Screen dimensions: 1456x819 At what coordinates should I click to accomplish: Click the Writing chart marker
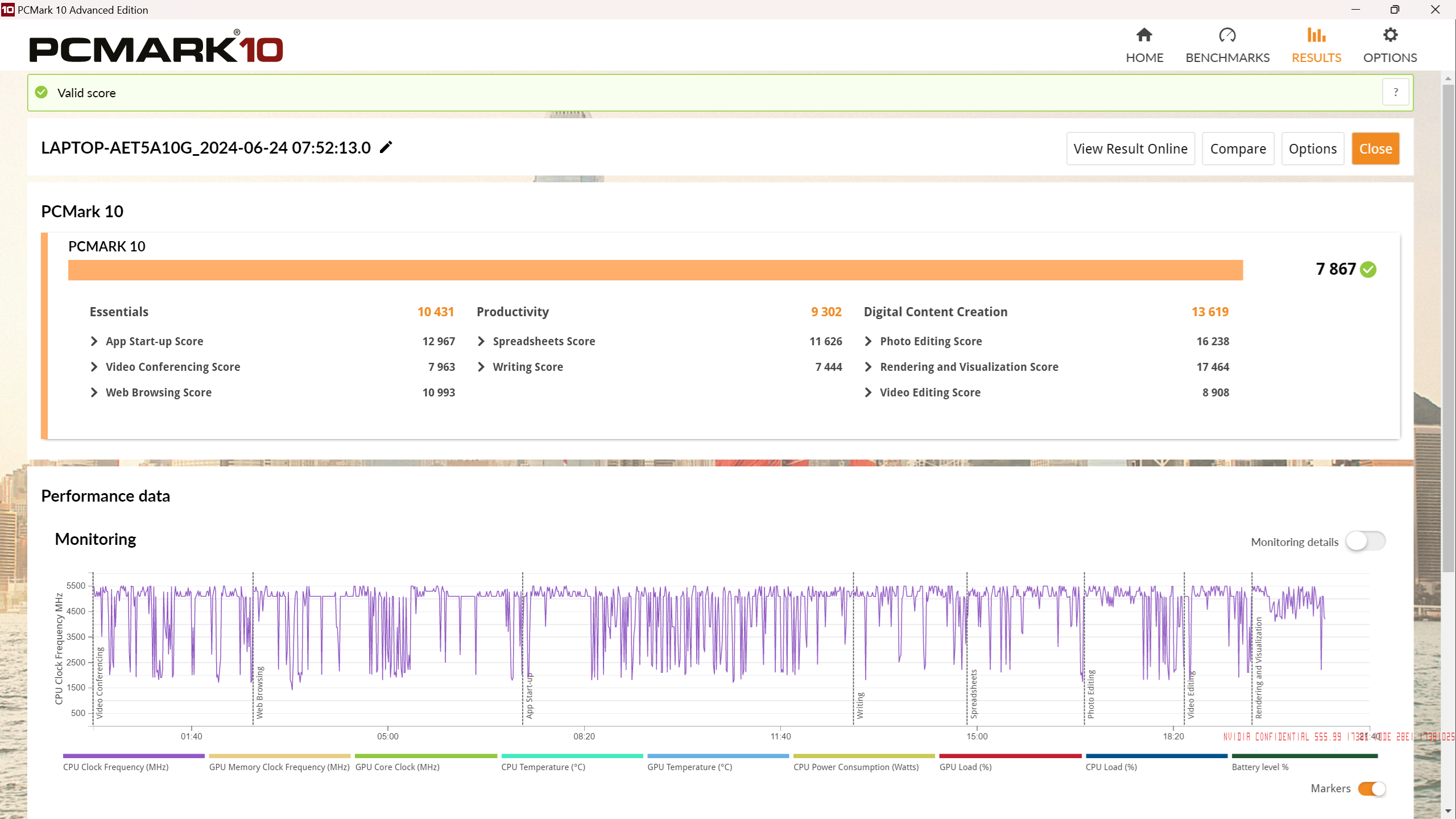click(860, 705)
